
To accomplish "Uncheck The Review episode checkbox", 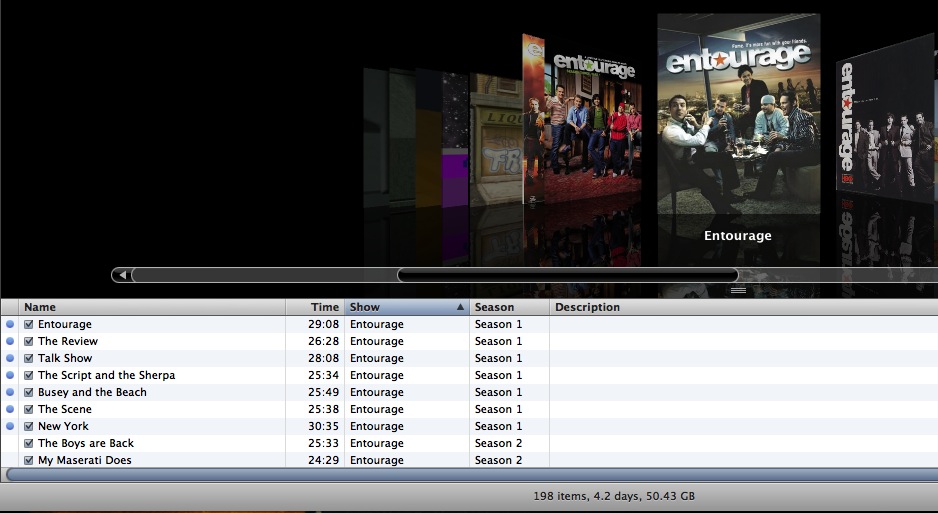I will tap(28, 341).
